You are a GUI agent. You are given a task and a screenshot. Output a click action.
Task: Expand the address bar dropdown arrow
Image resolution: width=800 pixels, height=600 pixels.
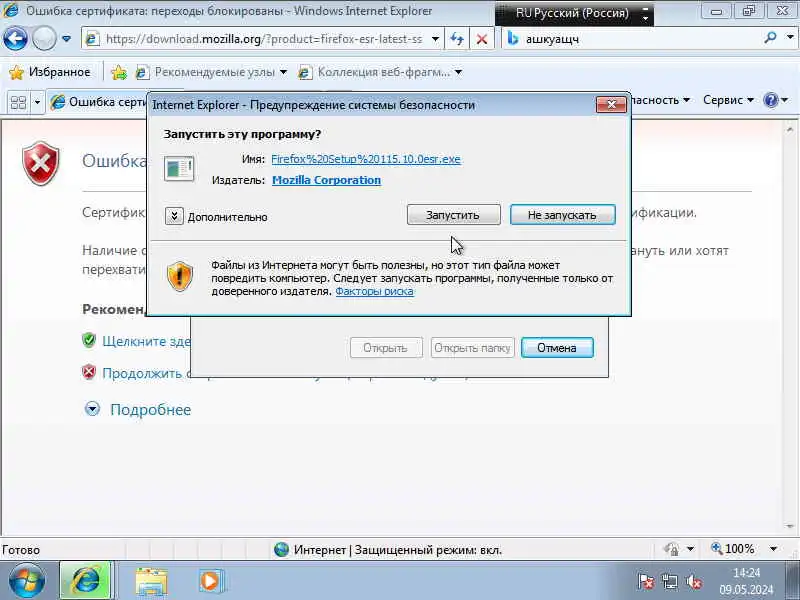[435, 39]
